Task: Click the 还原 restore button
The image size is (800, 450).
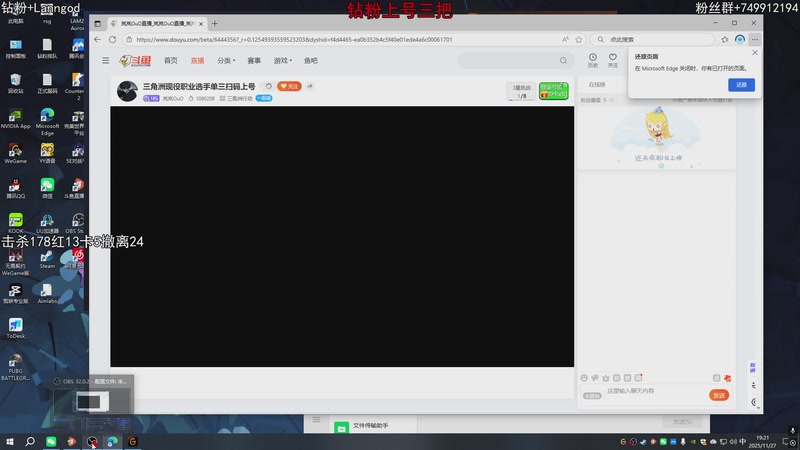Action: [x=741, y=85]
